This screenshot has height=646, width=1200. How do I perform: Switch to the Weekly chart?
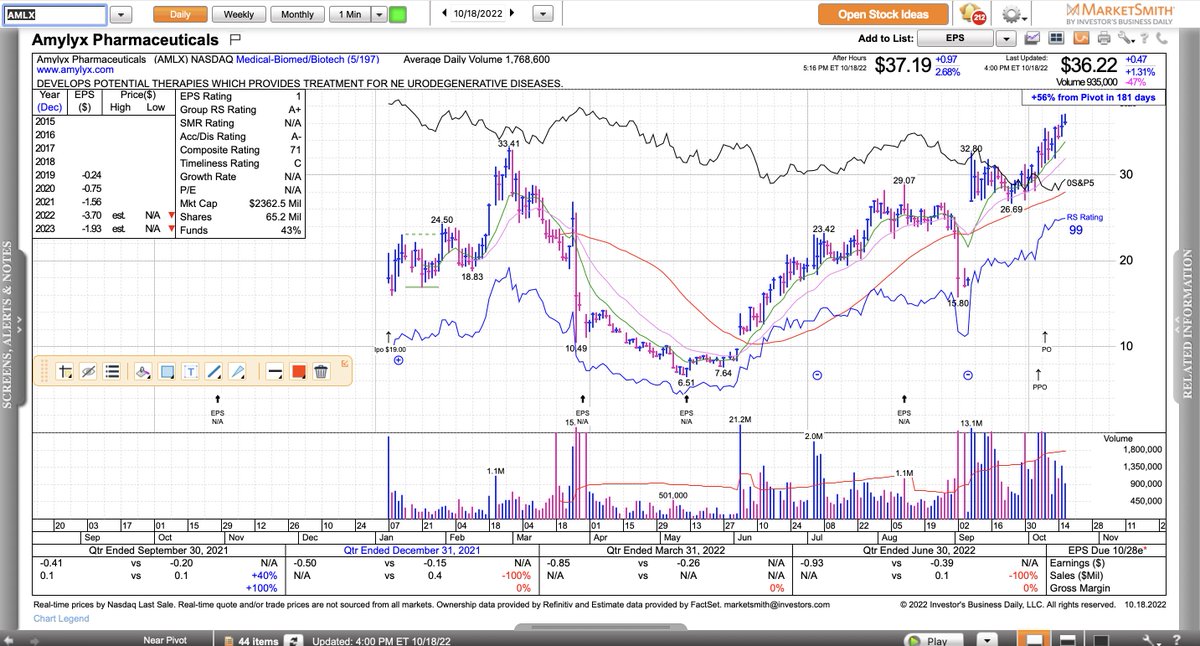click(238, 15)
